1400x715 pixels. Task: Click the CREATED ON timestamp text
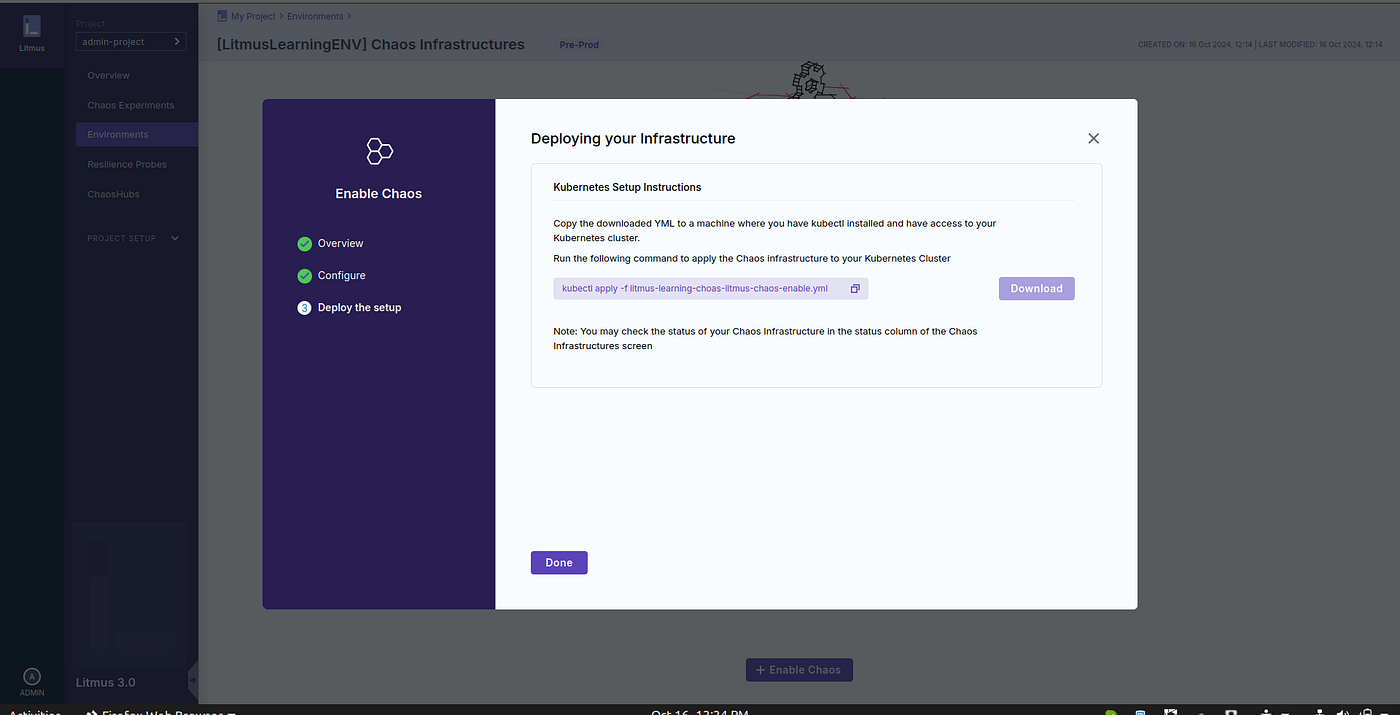[x=1196, y=45]
